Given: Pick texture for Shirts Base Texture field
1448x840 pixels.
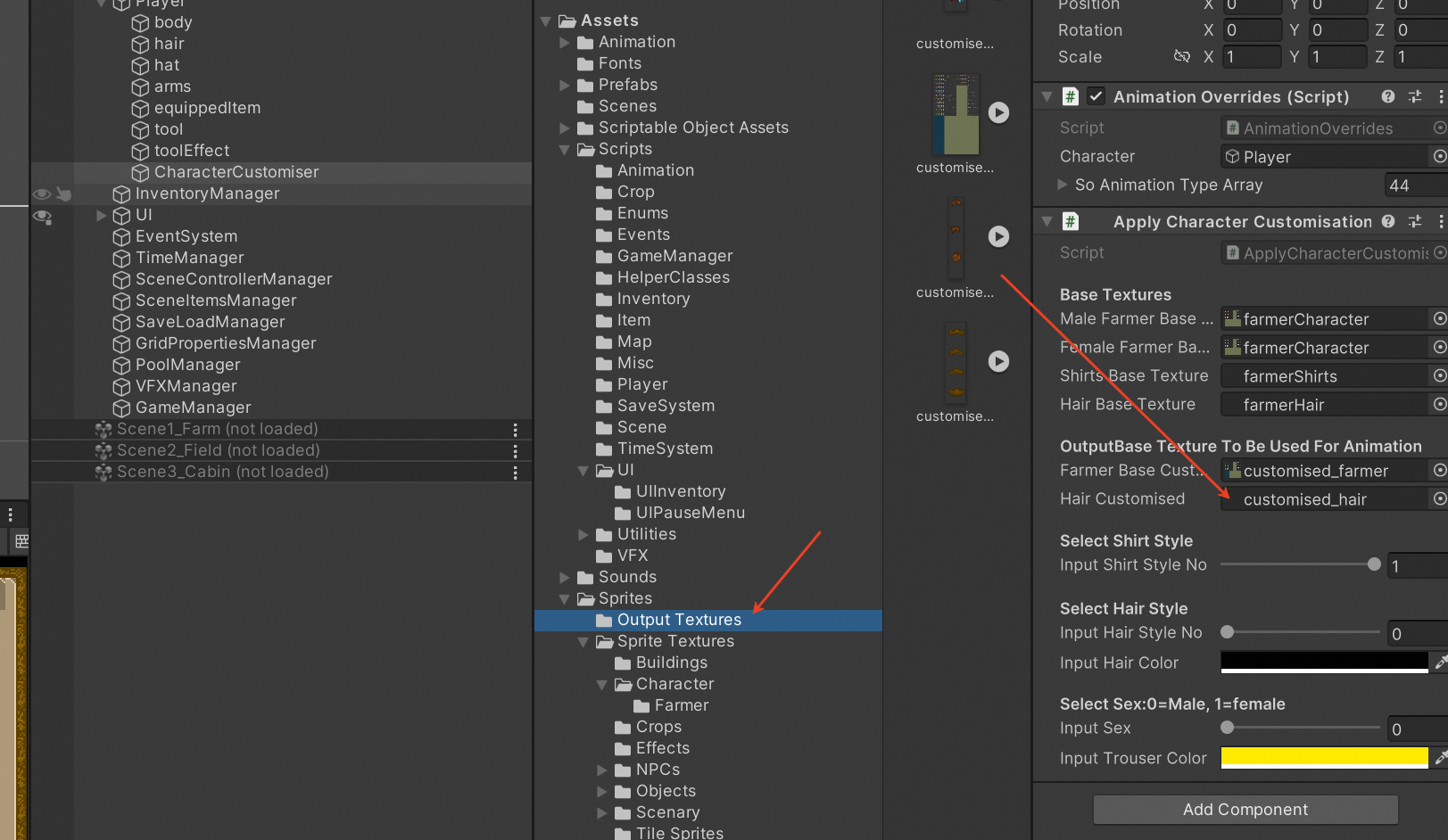Looking at the screenshot, I should [1439, 375].
